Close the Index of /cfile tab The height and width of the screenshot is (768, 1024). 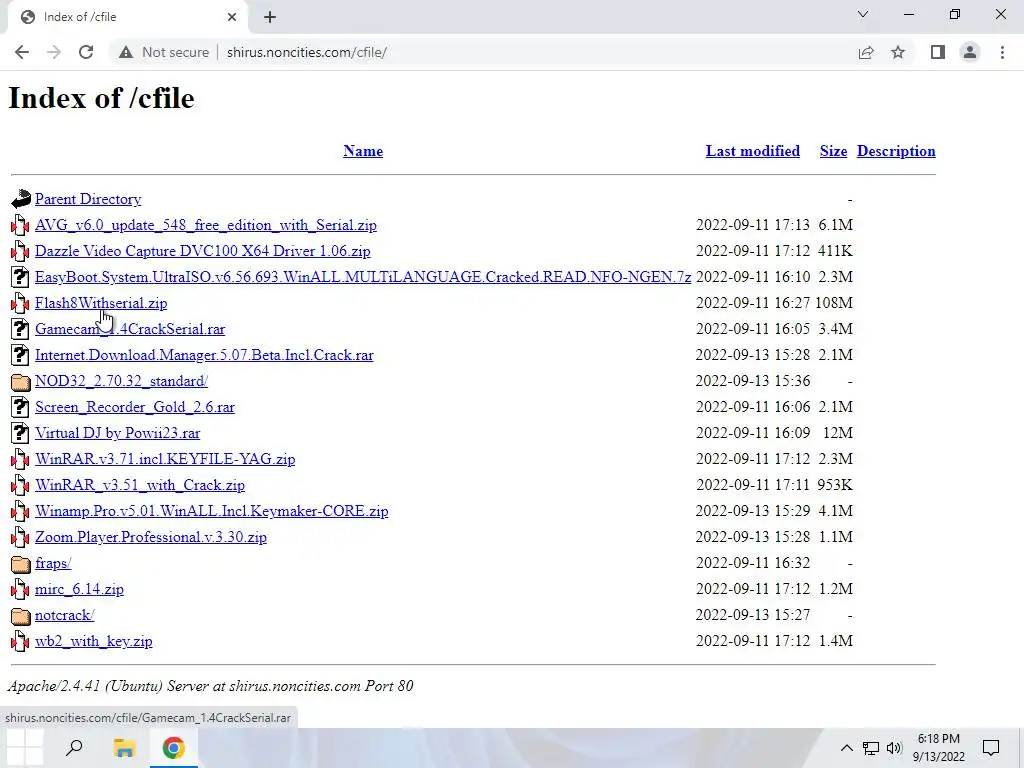click(x=232, y=17)
